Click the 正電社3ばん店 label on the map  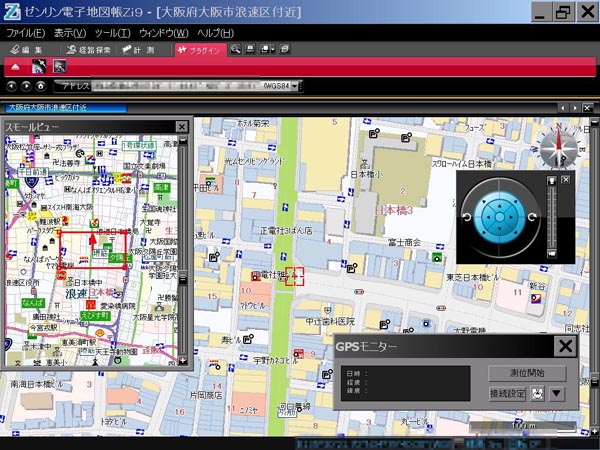[286, 230]
